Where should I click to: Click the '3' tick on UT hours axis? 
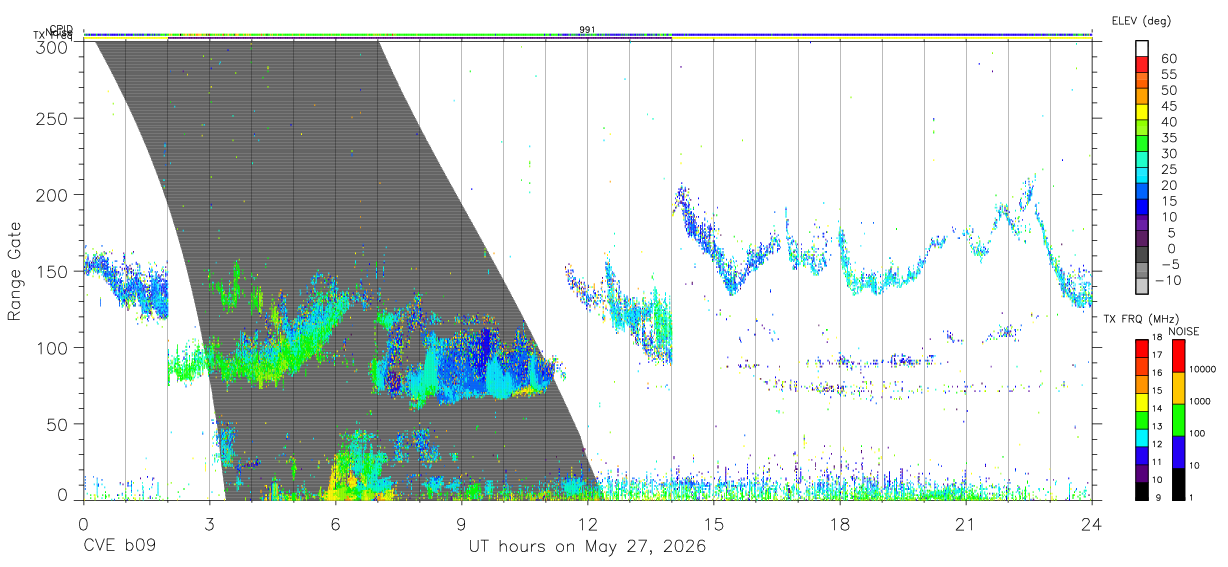(209, 524)
